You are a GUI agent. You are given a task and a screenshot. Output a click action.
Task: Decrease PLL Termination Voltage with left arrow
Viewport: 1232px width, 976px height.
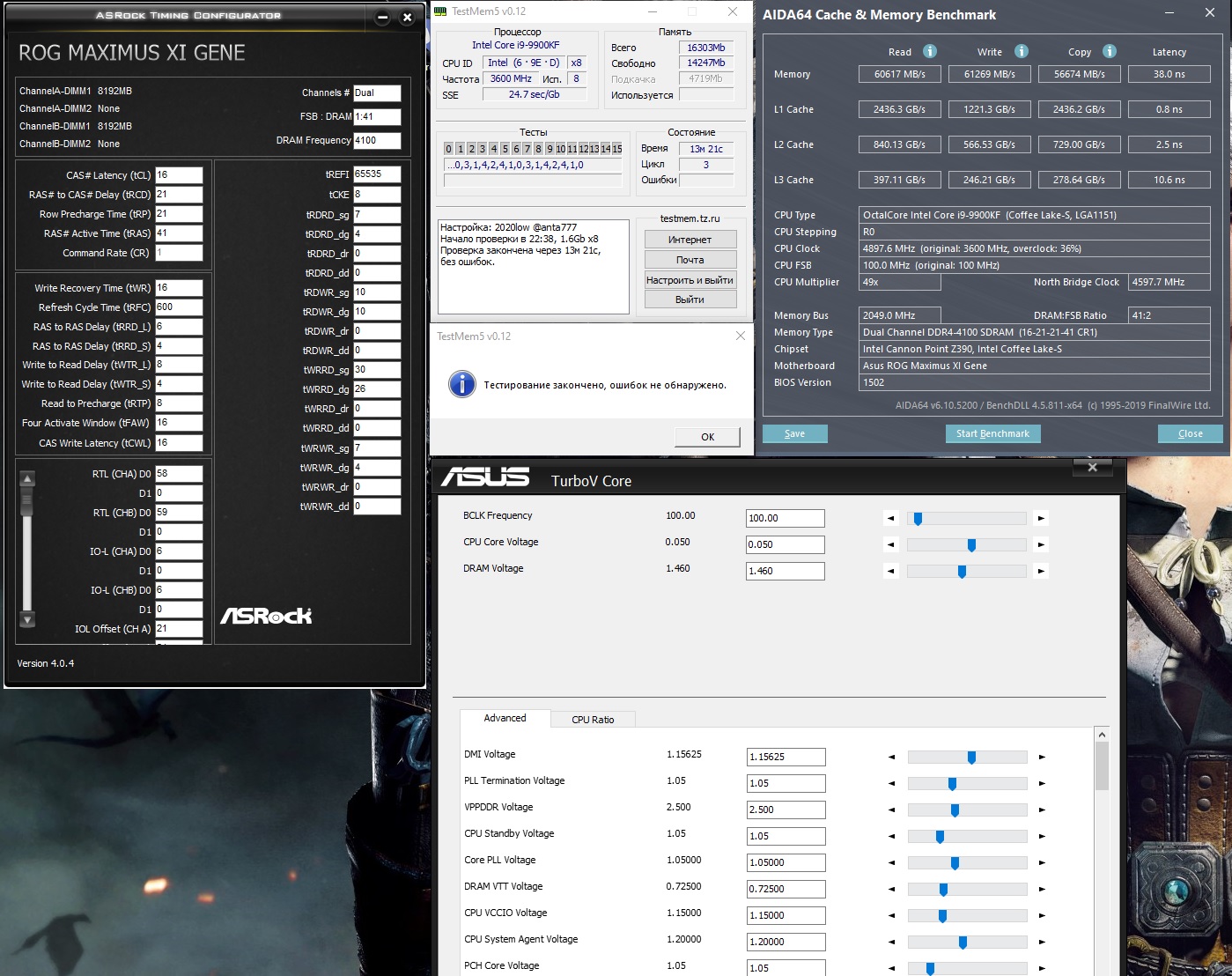(x=891, y=784)
